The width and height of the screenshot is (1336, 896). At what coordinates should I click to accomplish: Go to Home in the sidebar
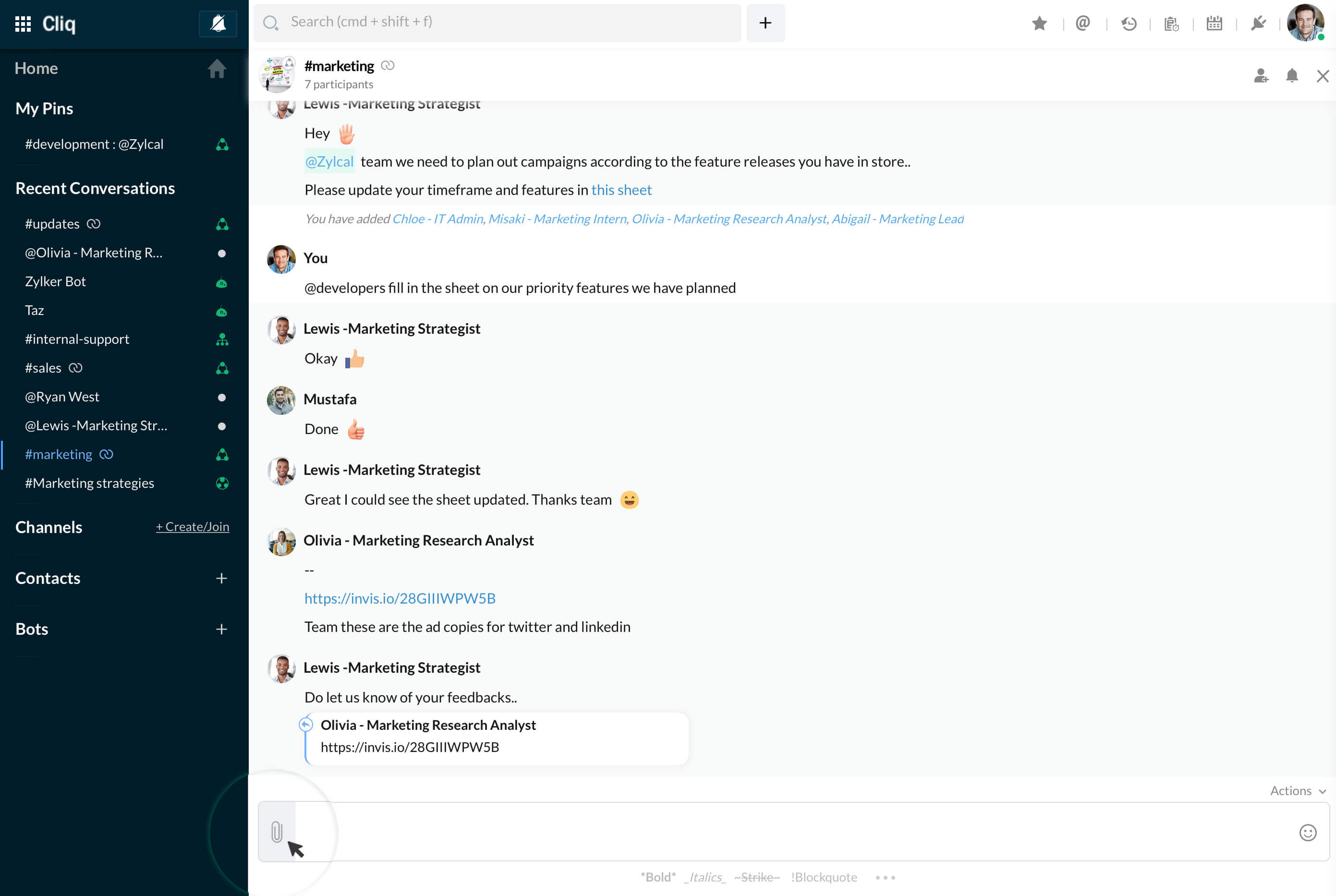(36, 68)
